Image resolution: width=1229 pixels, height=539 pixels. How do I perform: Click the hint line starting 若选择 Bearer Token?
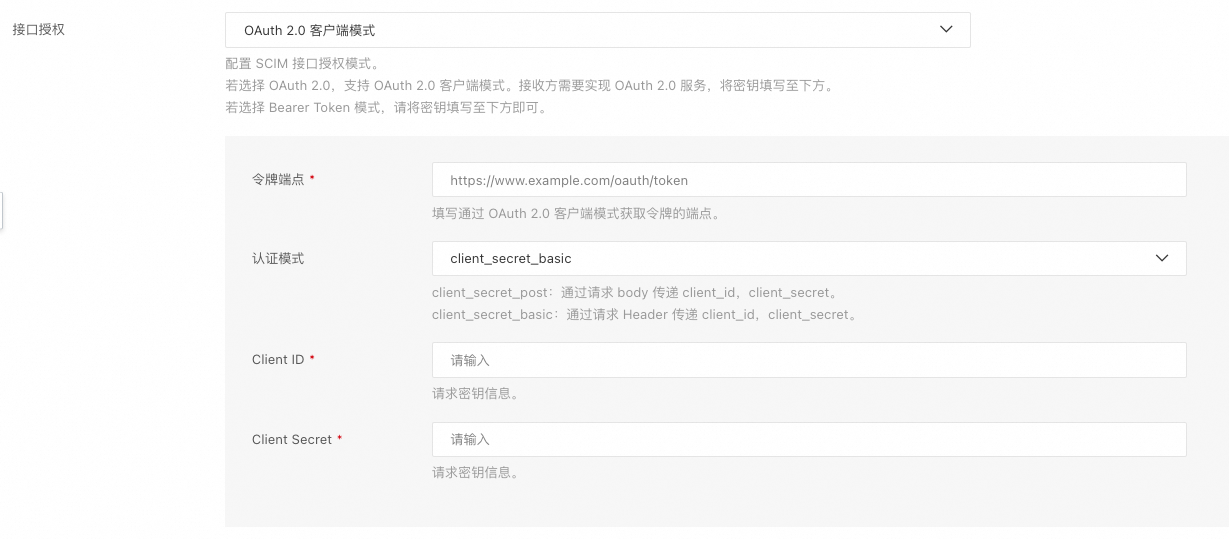pos(387,108)
